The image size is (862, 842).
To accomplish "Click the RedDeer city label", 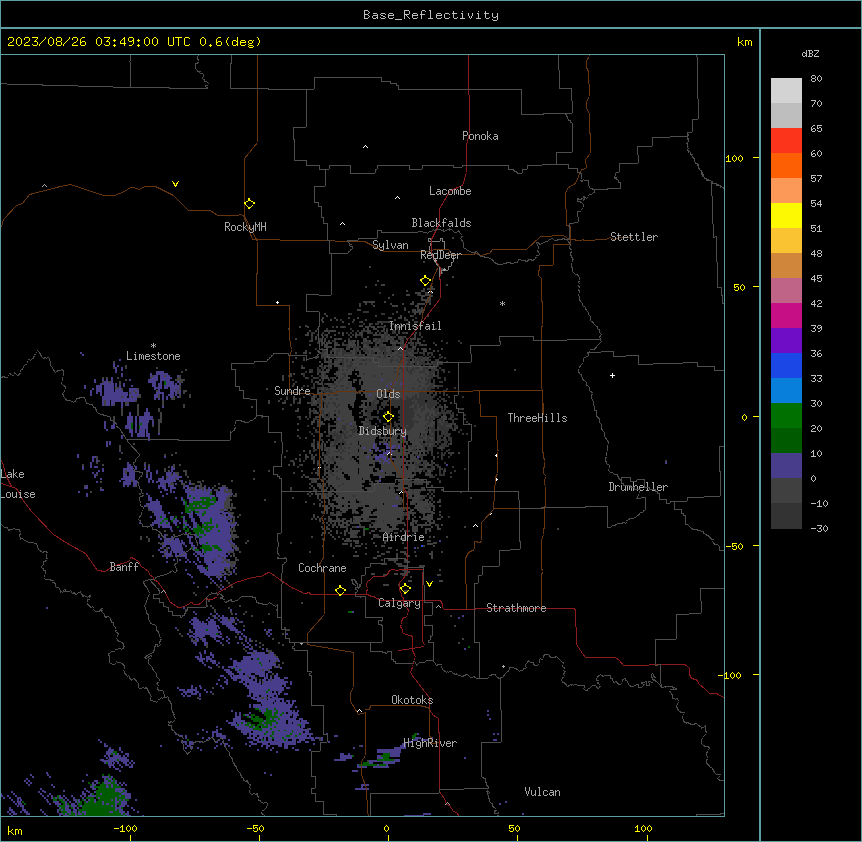I will pyautogui.click(x=440, y=255).
